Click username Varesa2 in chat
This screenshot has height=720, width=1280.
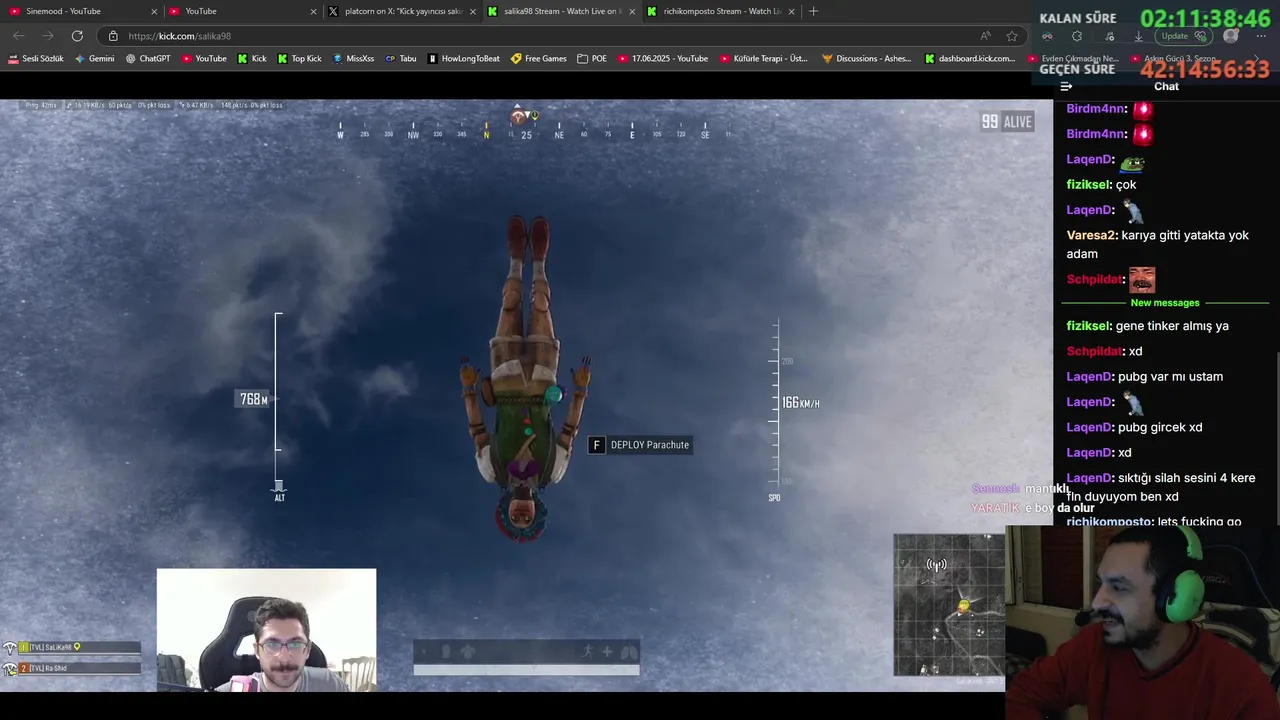1090,235
